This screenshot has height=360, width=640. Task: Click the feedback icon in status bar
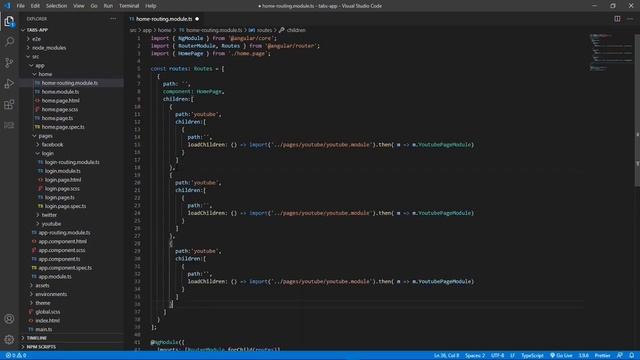[x=620, y=356]
